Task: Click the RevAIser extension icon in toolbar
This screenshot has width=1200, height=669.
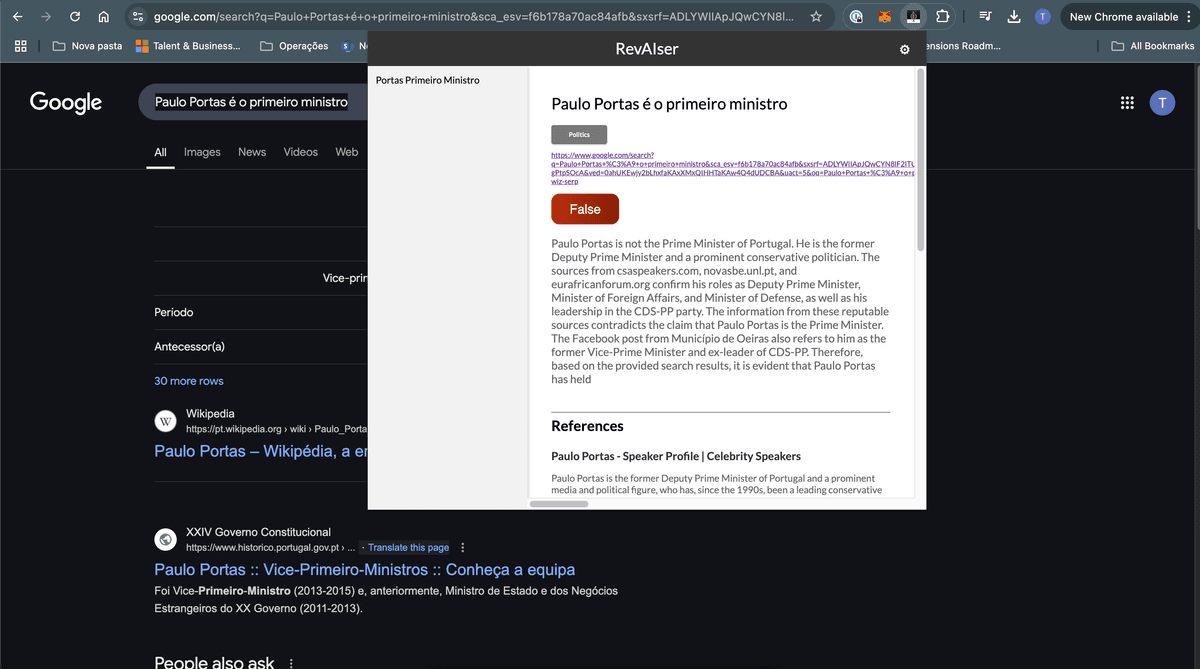Action: (913, 17)
